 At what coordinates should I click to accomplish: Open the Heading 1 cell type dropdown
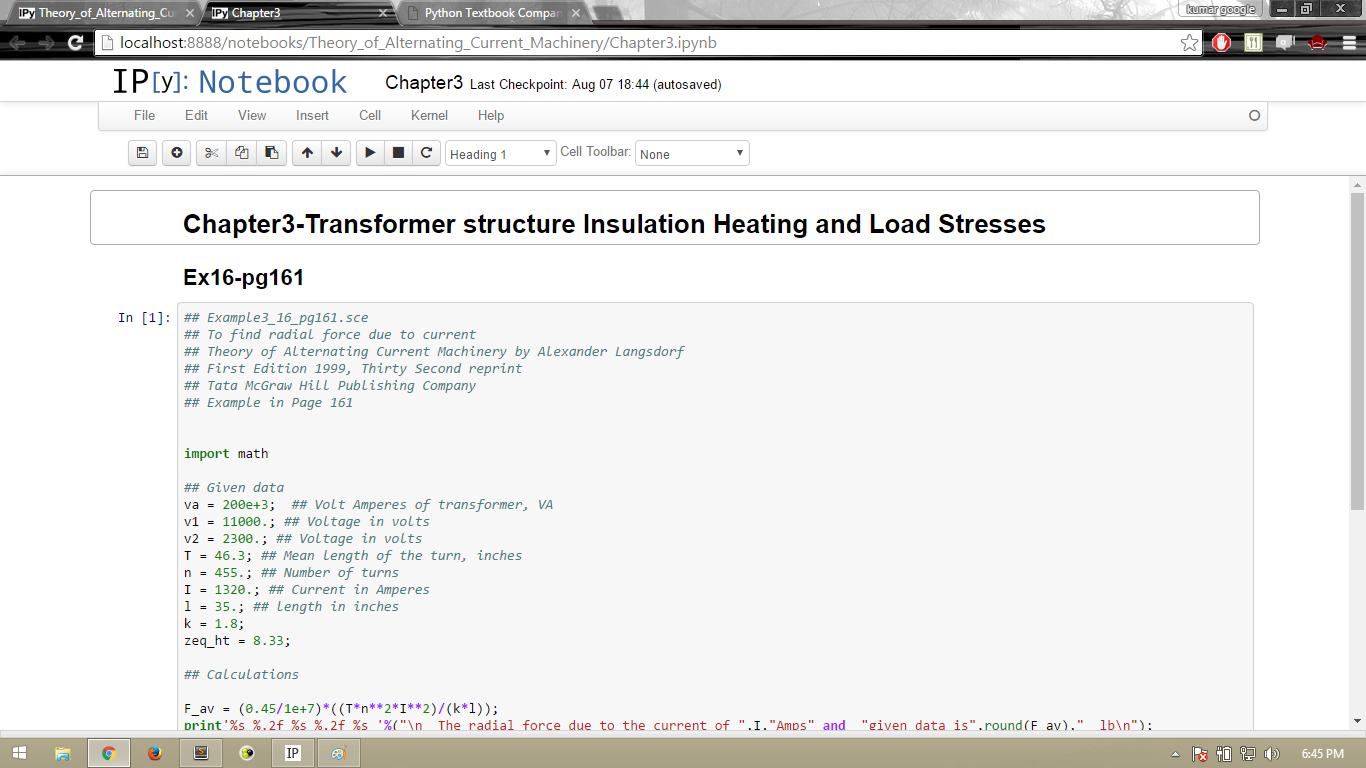(500, 154)
